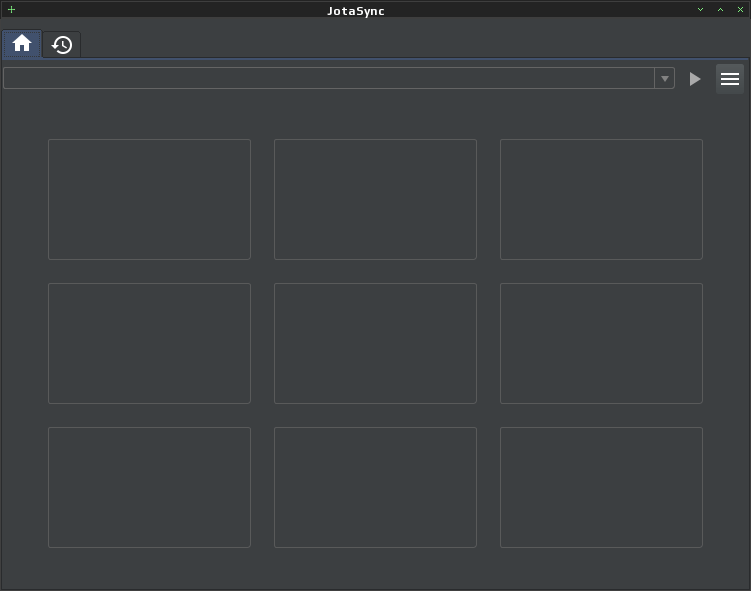Maximize the JotaSync window
Screen dimensions: 751x591
point(720,10)
